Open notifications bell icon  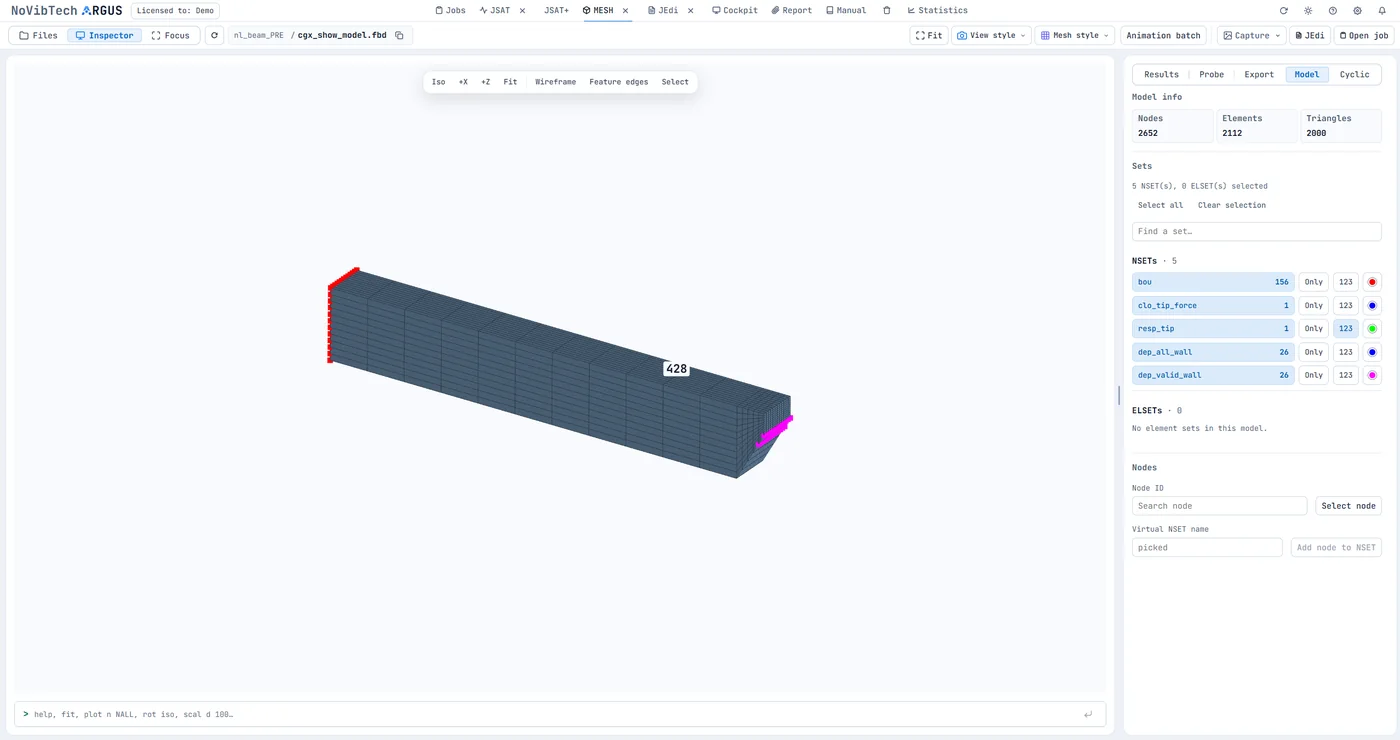click(x=1382, y=11)
